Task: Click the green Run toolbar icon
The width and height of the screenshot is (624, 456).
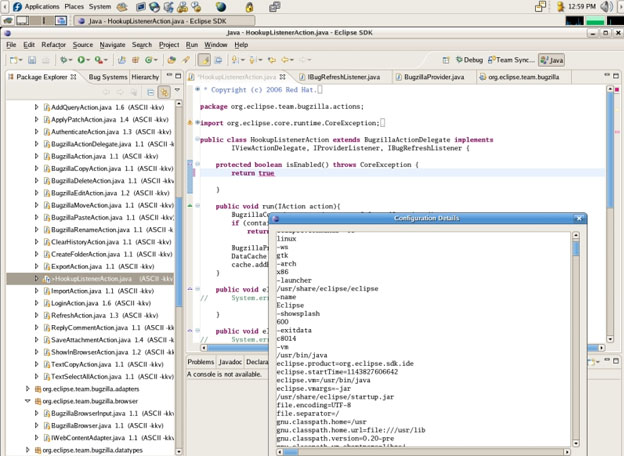Action: tap(81, 60)
